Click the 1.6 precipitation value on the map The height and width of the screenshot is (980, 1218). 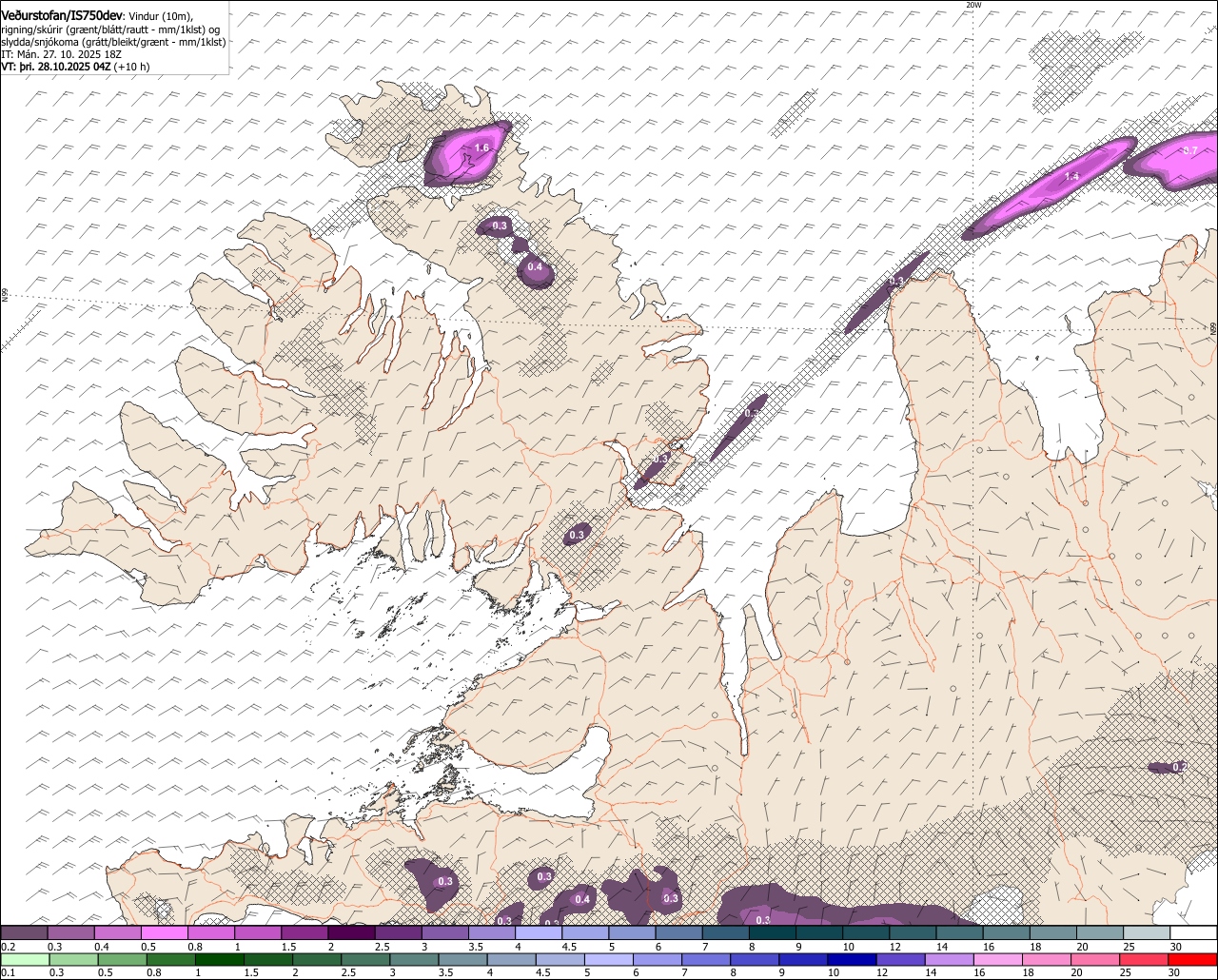(x=481, y=147)
